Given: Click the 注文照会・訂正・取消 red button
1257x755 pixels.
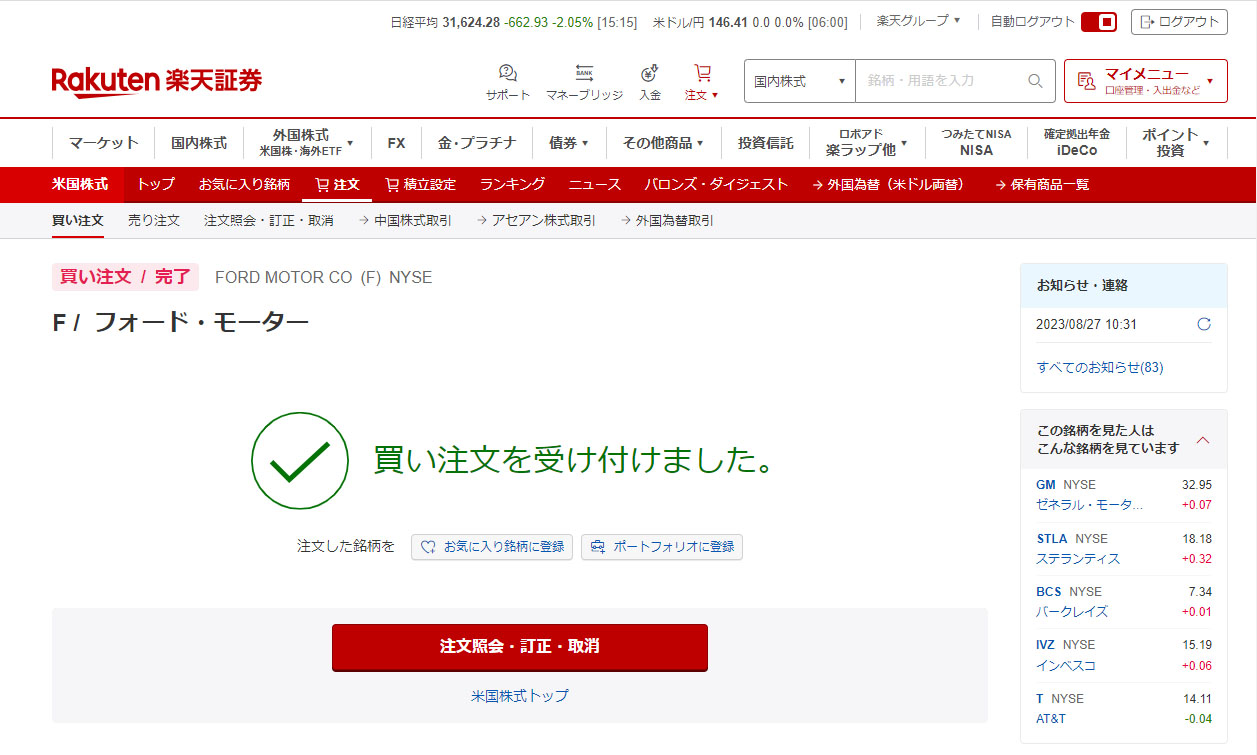Looking at the screenshot, I should 519,646.
